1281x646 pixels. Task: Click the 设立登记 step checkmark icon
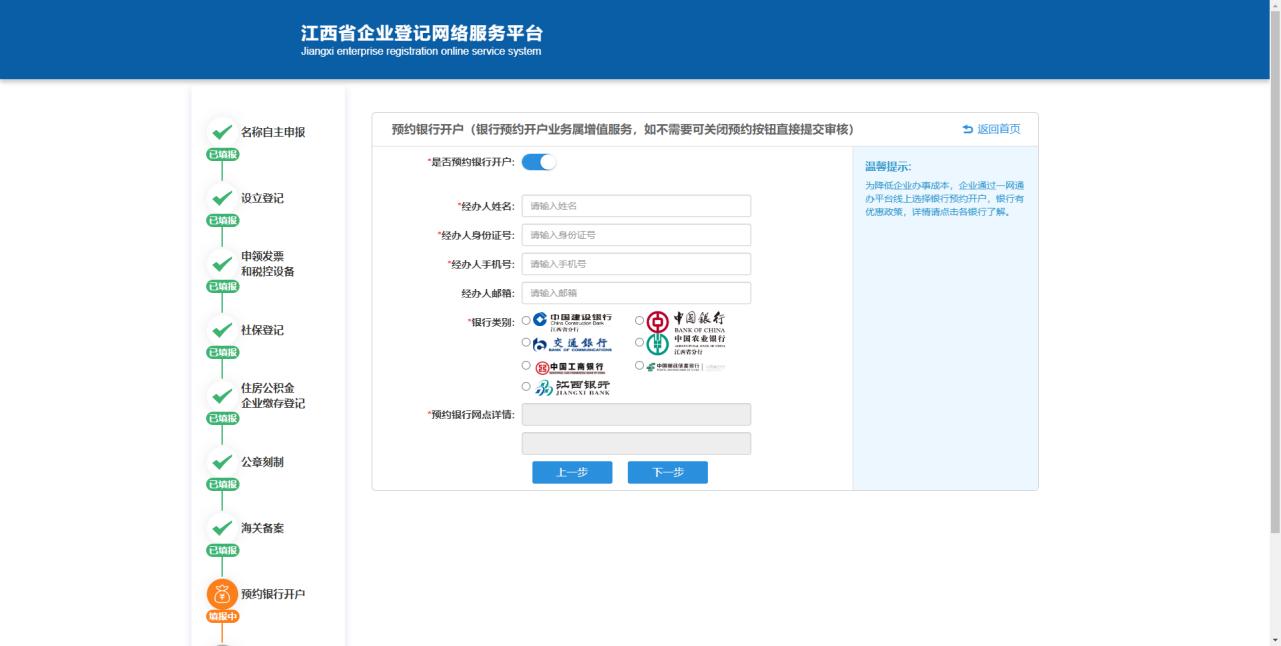[222, 198]
